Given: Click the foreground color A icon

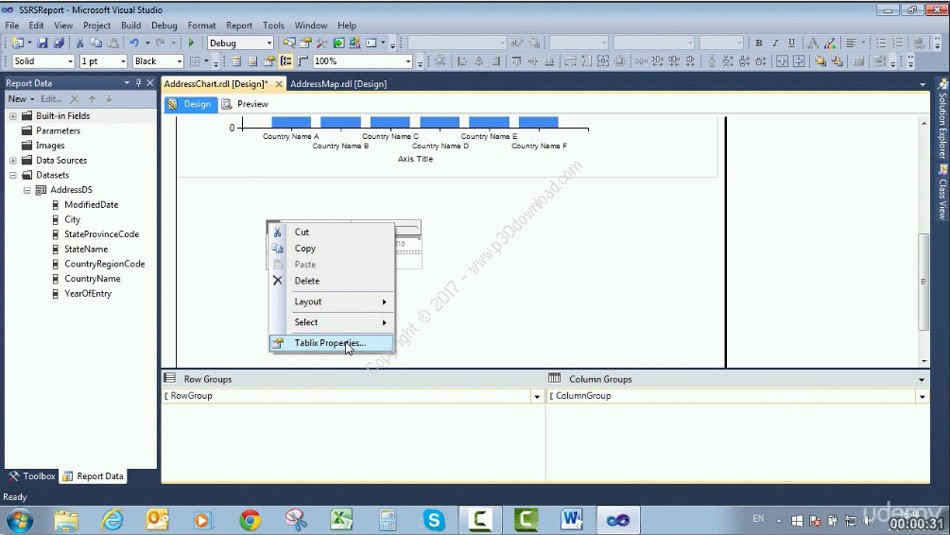Looking at the screenshot, I should (813, 43).
